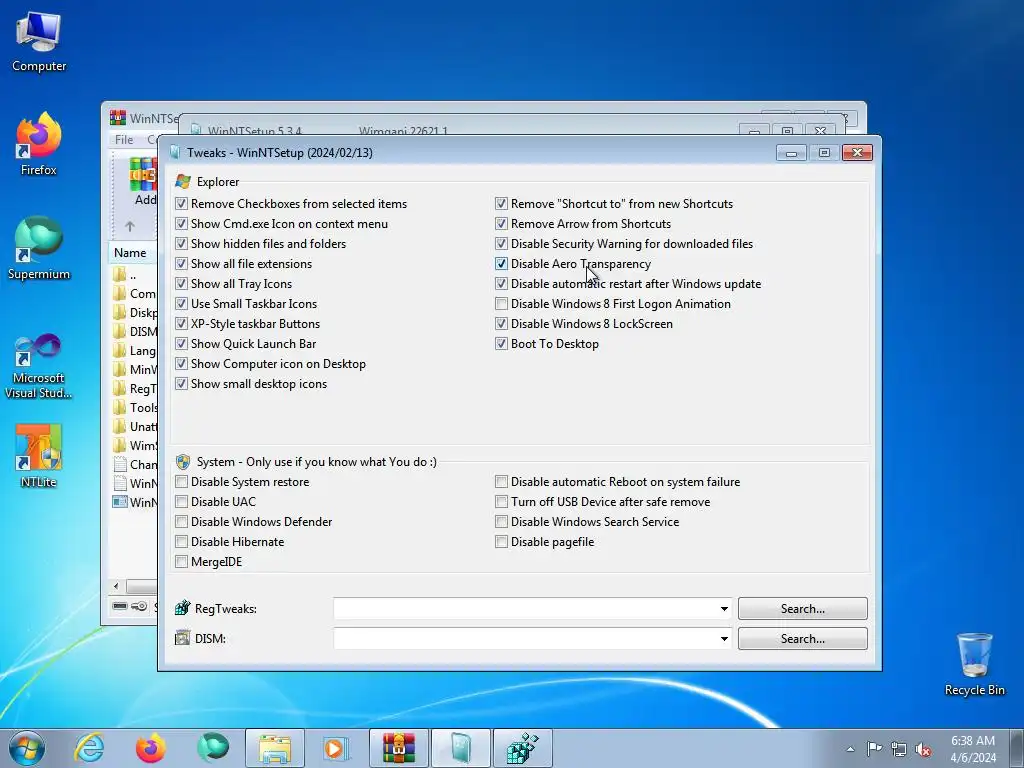Toggle Show Quick Launch Bar
The image size is (1024, 768).
coord(182,344)
